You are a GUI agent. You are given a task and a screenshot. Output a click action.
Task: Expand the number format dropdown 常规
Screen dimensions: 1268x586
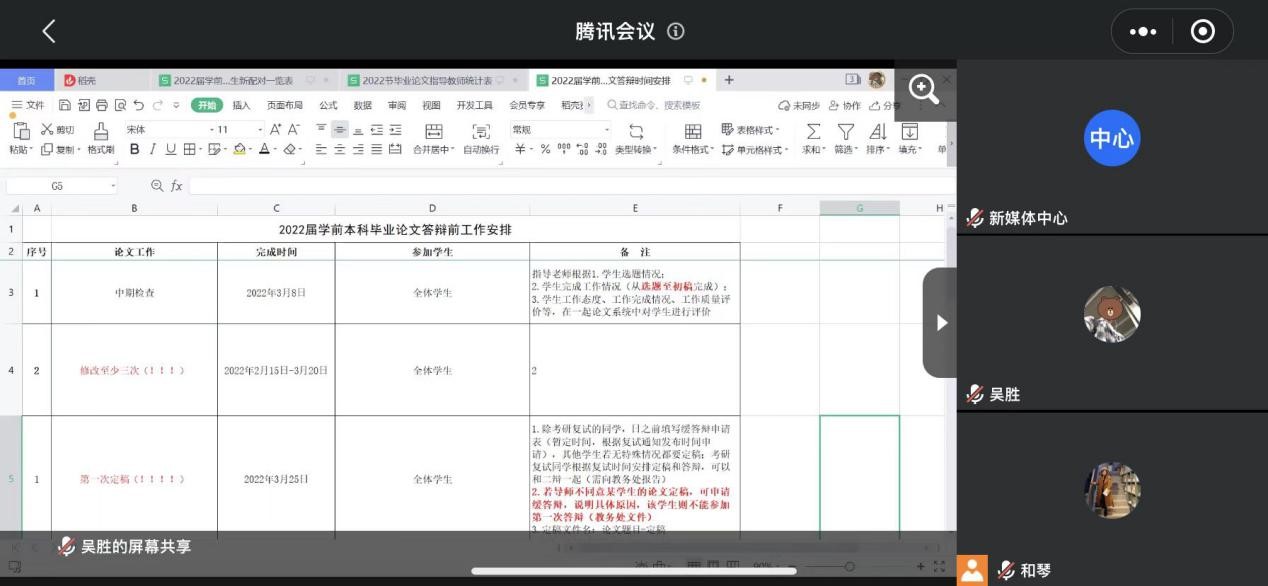coord(560,130)
